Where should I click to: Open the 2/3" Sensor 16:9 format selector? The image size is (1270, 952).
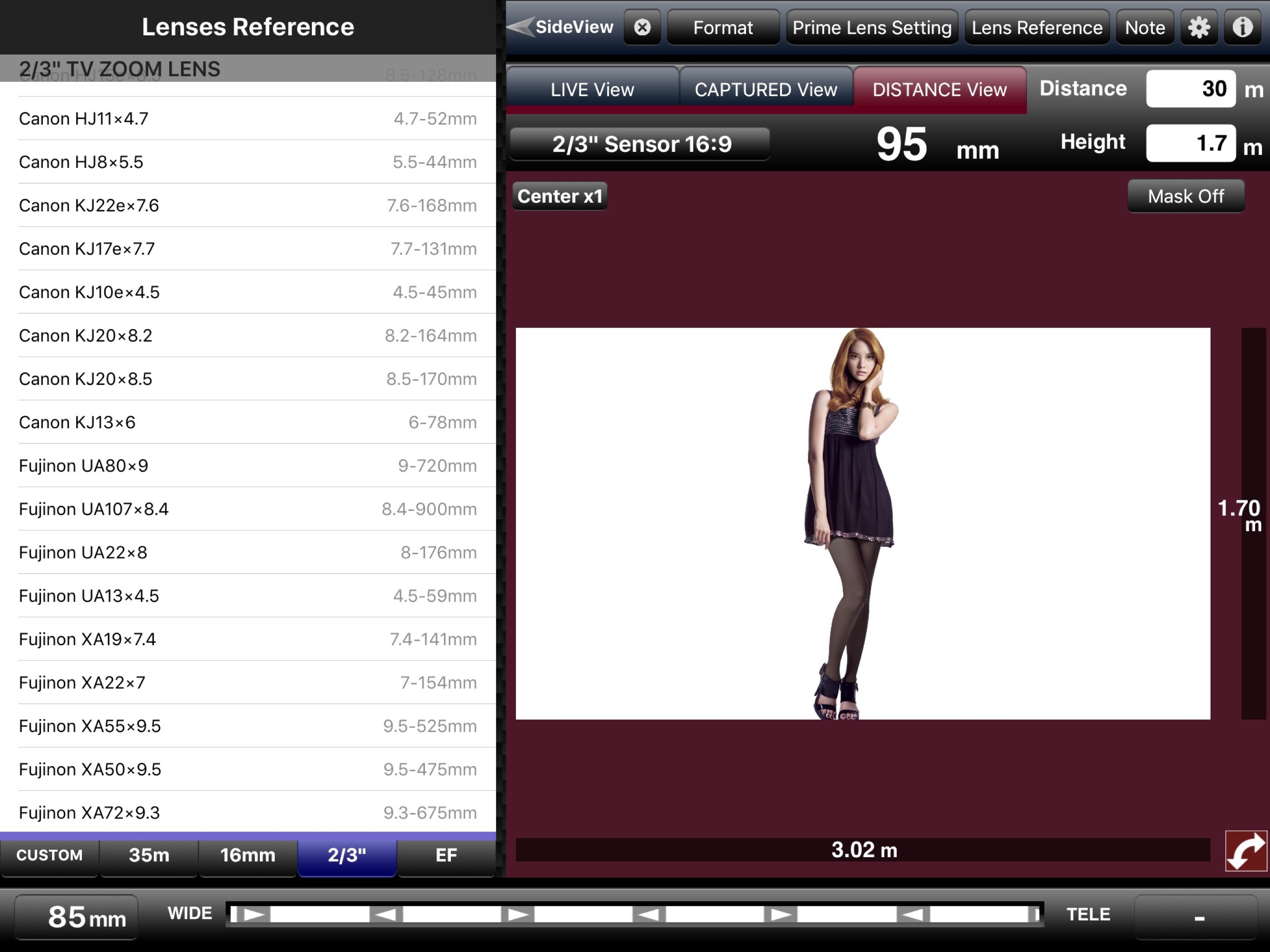(641, 144)
